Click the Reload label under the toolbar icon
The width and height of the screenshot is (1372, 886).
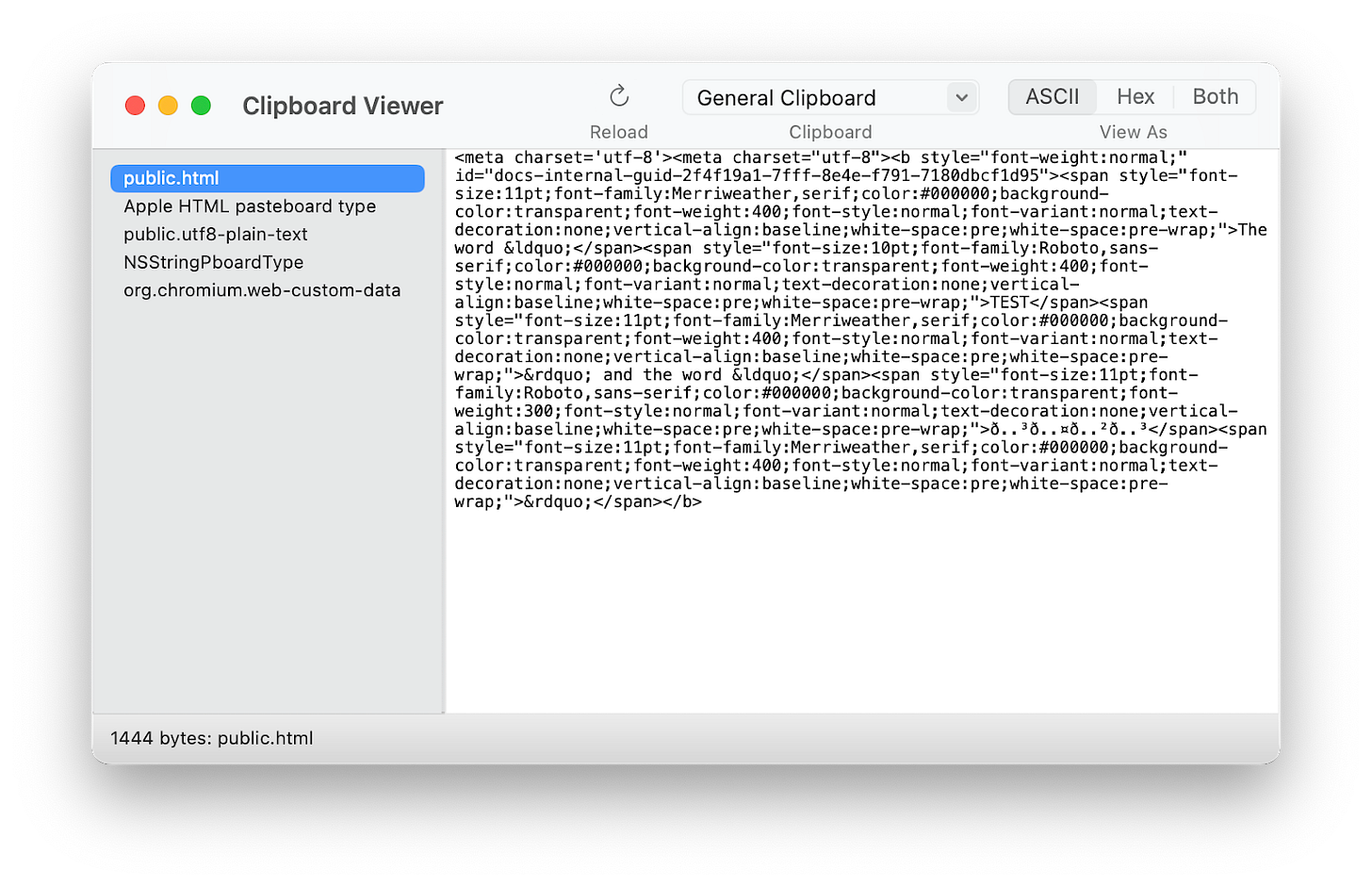click(x=619, y=132)
